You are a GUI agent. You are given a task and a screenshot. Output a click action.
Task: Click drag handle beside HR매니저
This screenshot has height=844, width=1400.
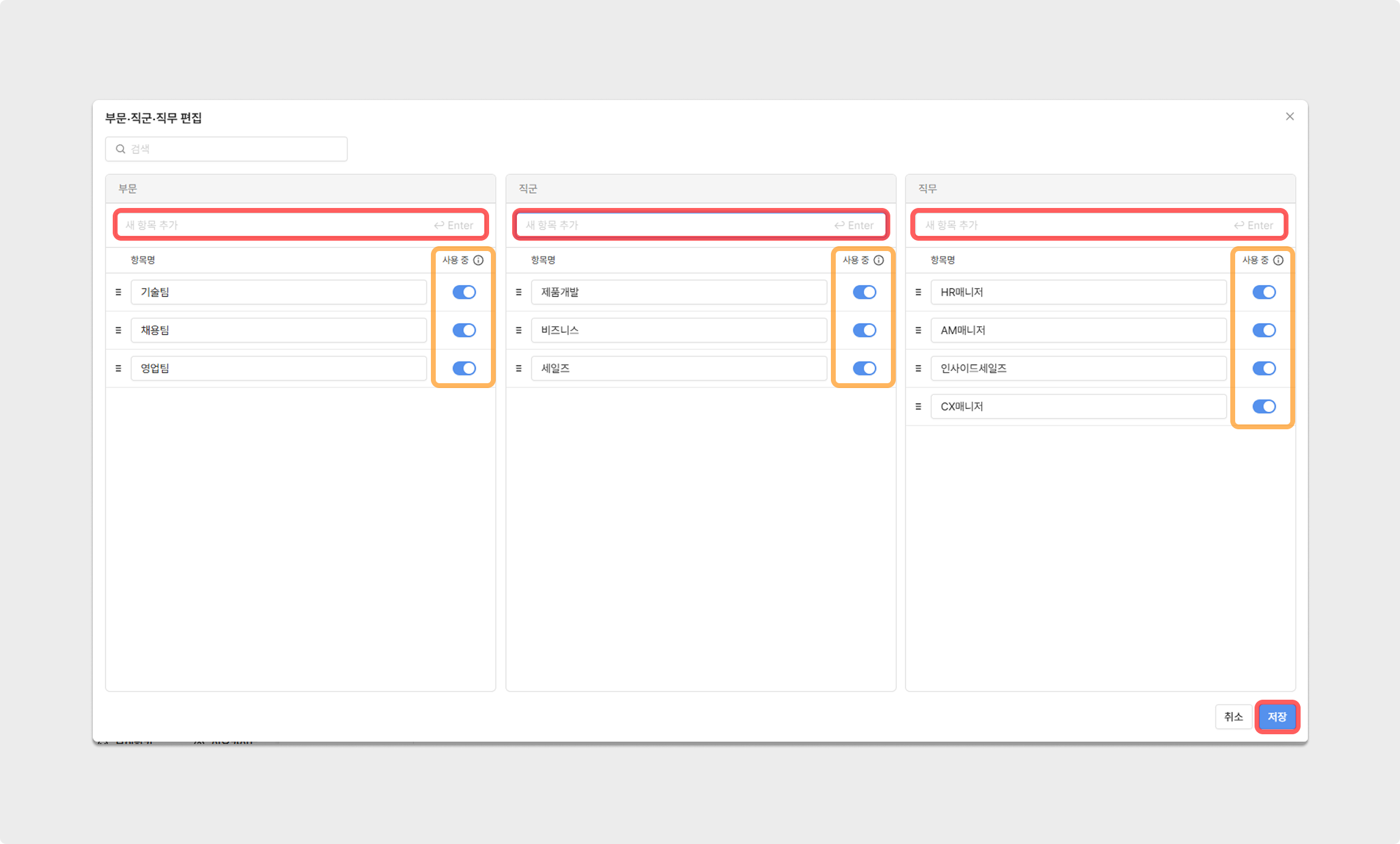918,292
